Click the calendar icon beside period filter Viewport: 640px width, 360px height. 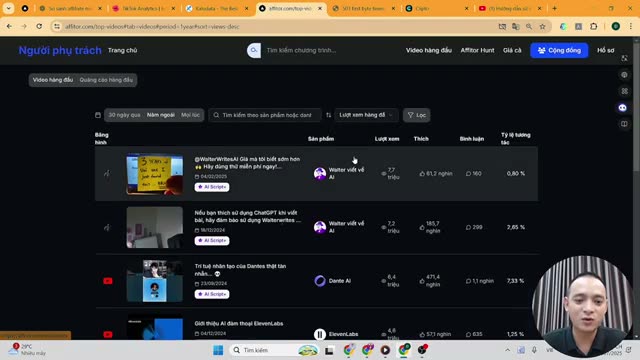click(98, 115)
